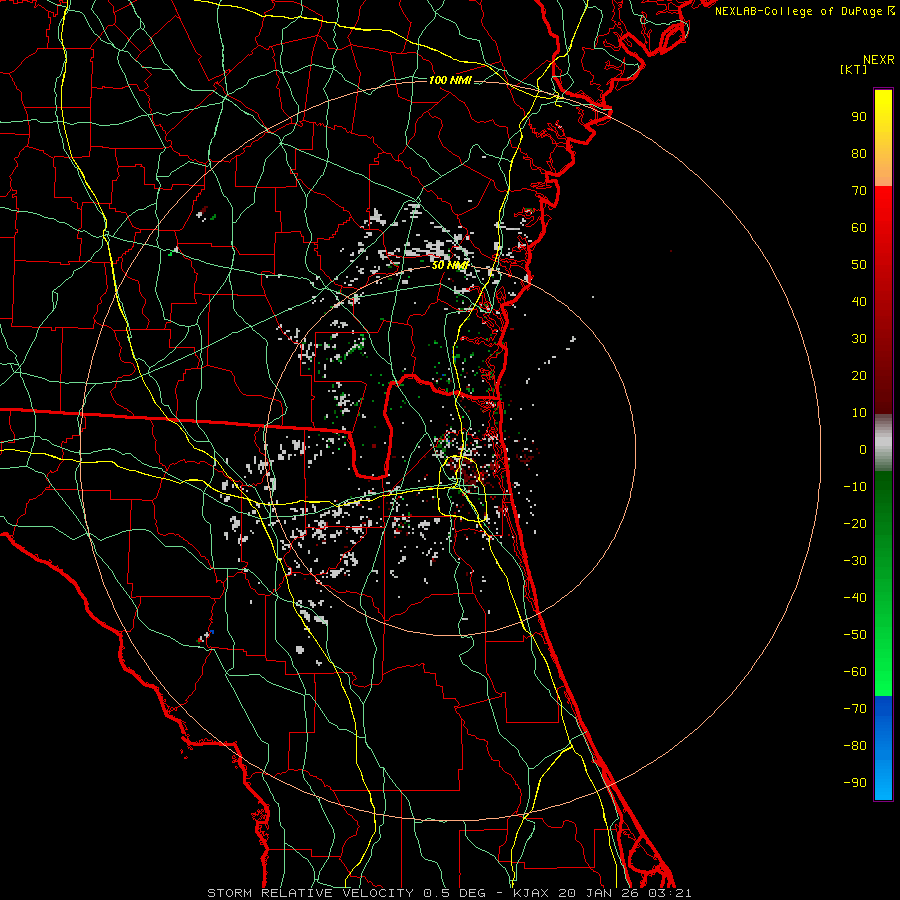The image size is (900, 900).
Task: Click the 100 NMI range ring label
Action: [x=450, y=80]
